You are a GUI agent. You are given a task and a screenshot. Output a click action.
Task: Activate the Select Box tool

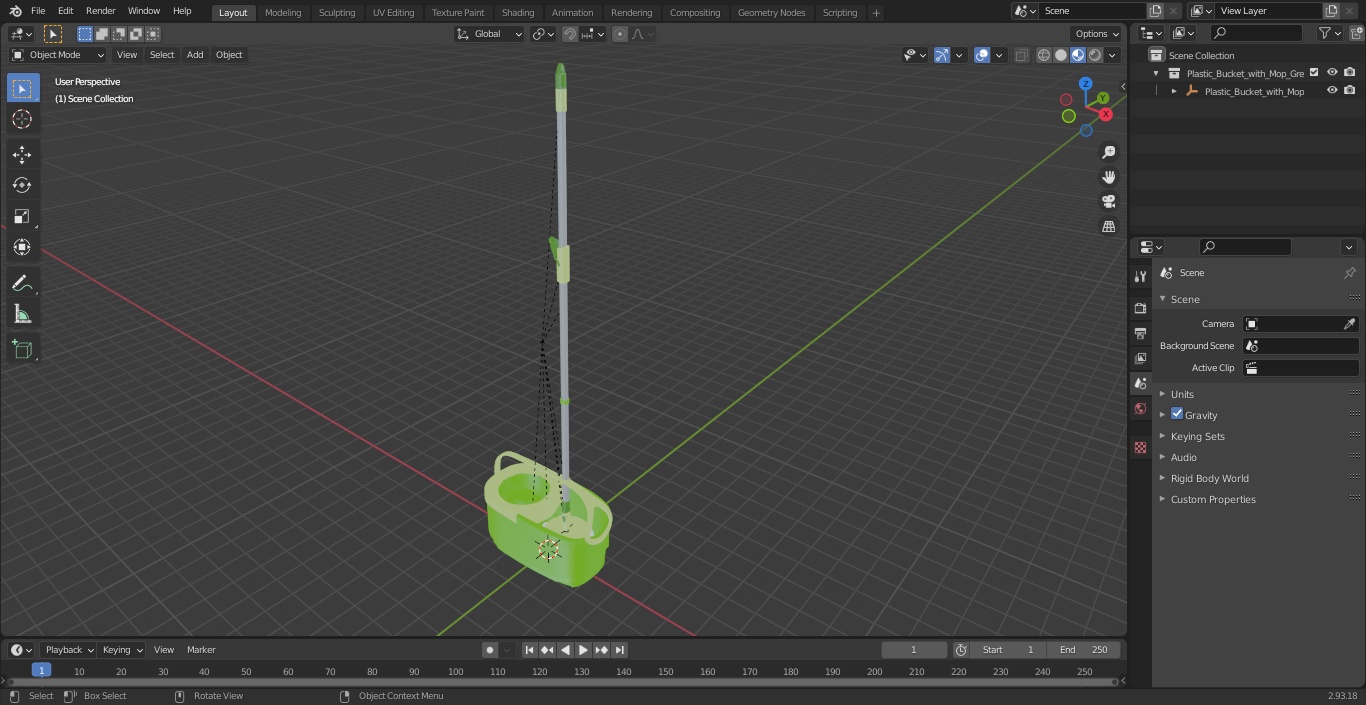point(22,88)
